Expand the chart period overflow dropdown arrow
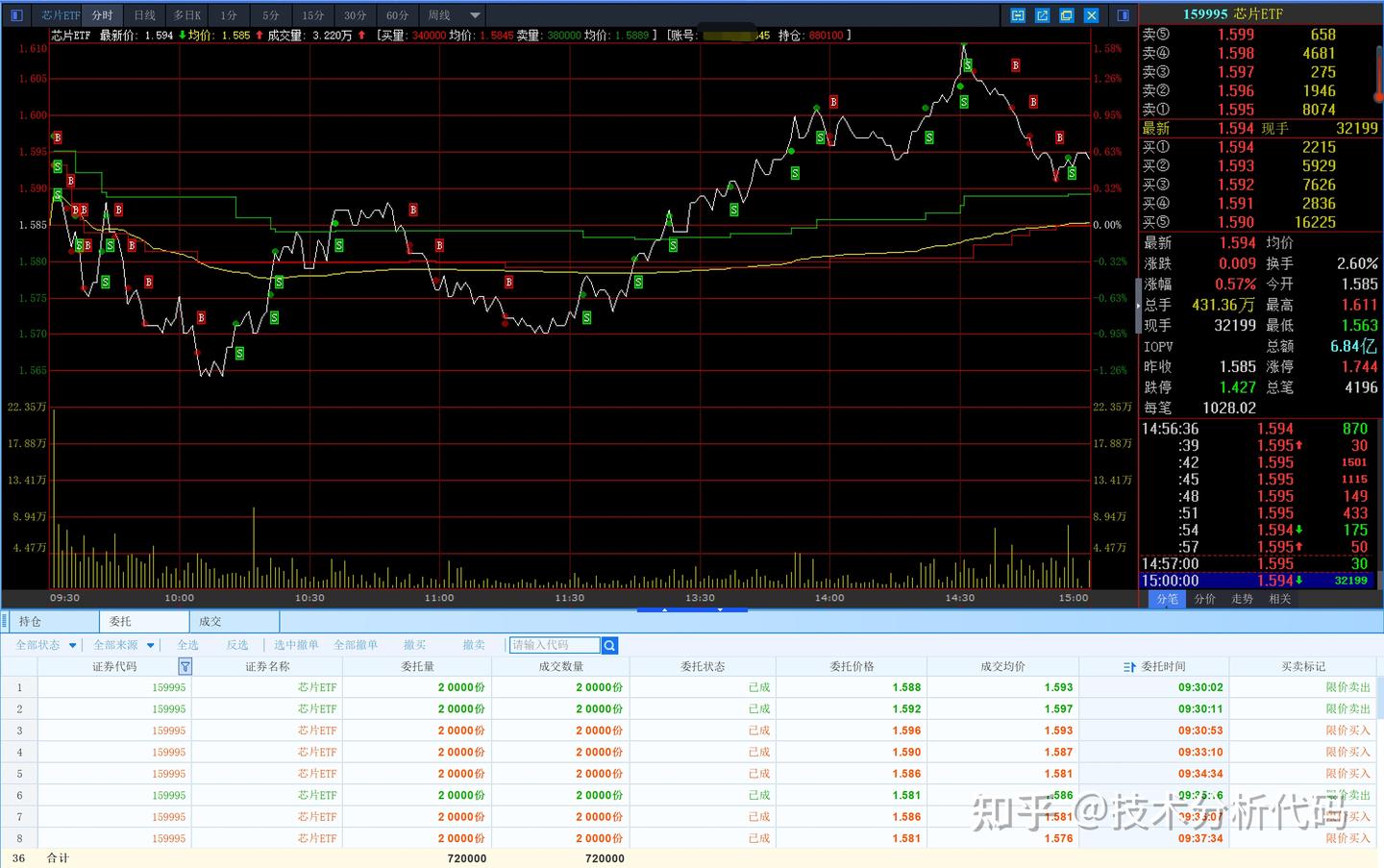Screen dimensions: 1384x868 click(475, 15)
